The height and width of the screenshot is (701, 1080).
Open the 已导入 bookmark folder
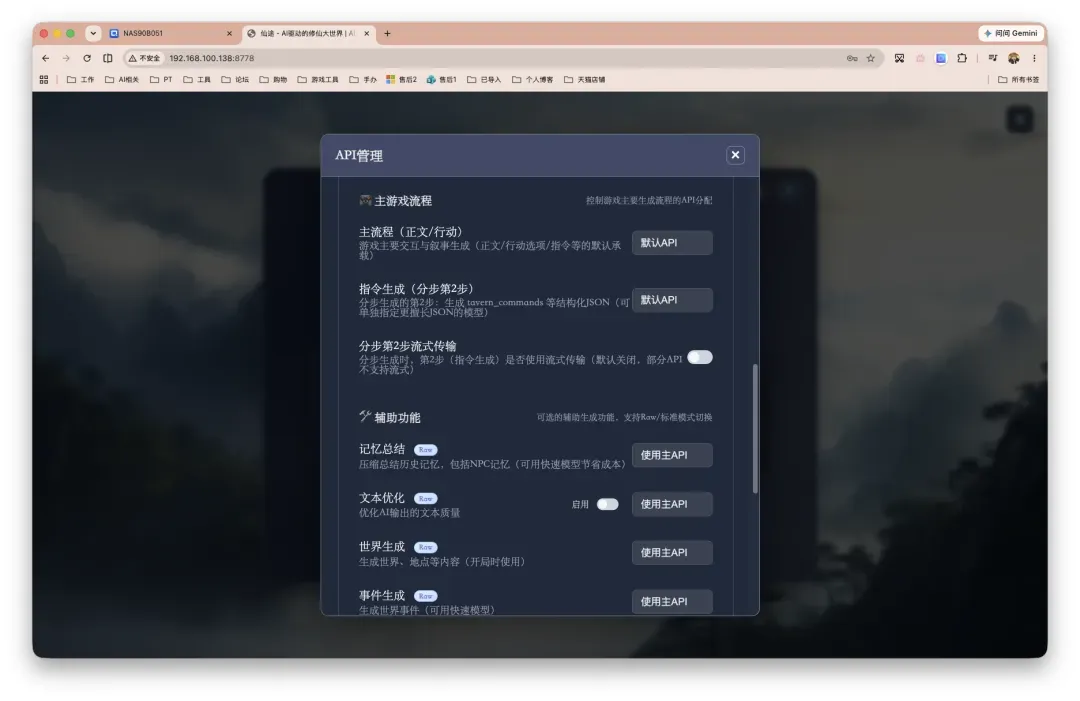[x=484, y=80]
